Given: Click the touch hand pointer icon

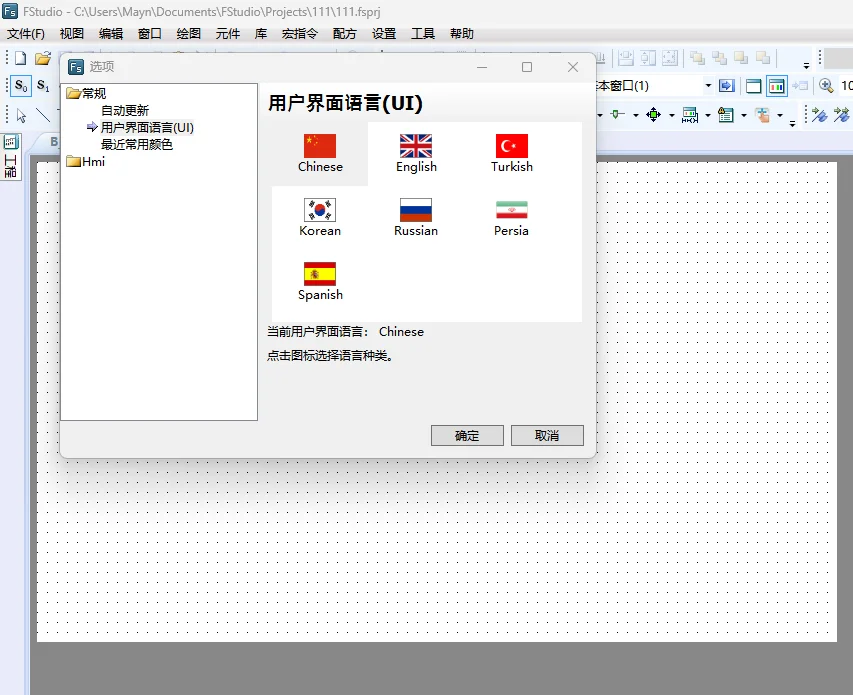Looking at the screenshot, I should click(762, 115).
